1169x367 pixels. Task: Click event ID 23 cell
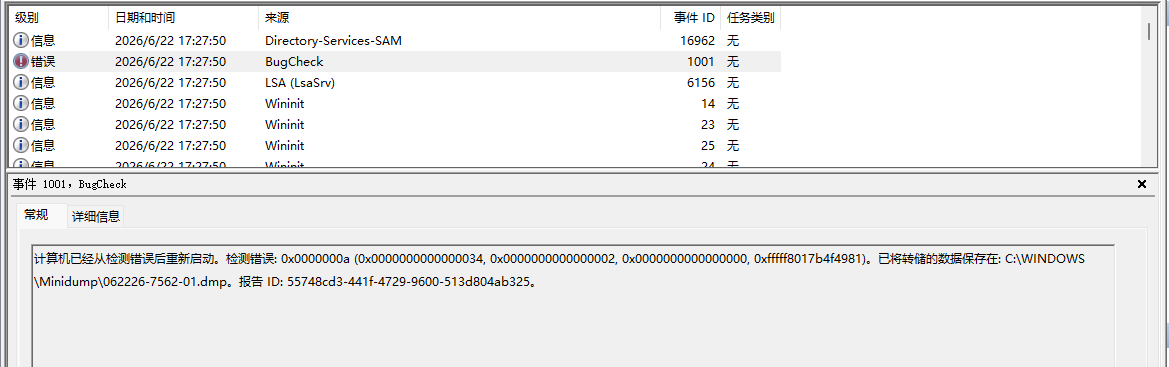tap(708, 124)
